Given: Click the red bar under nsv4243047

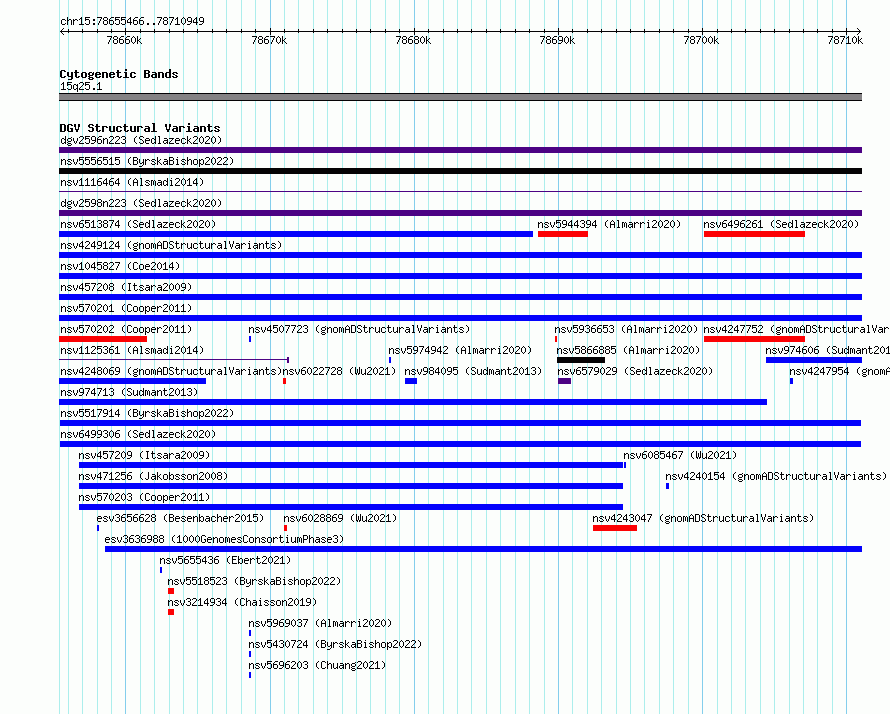Looking at the screenshot, I should pyautogui.click(x=615, y=528).
